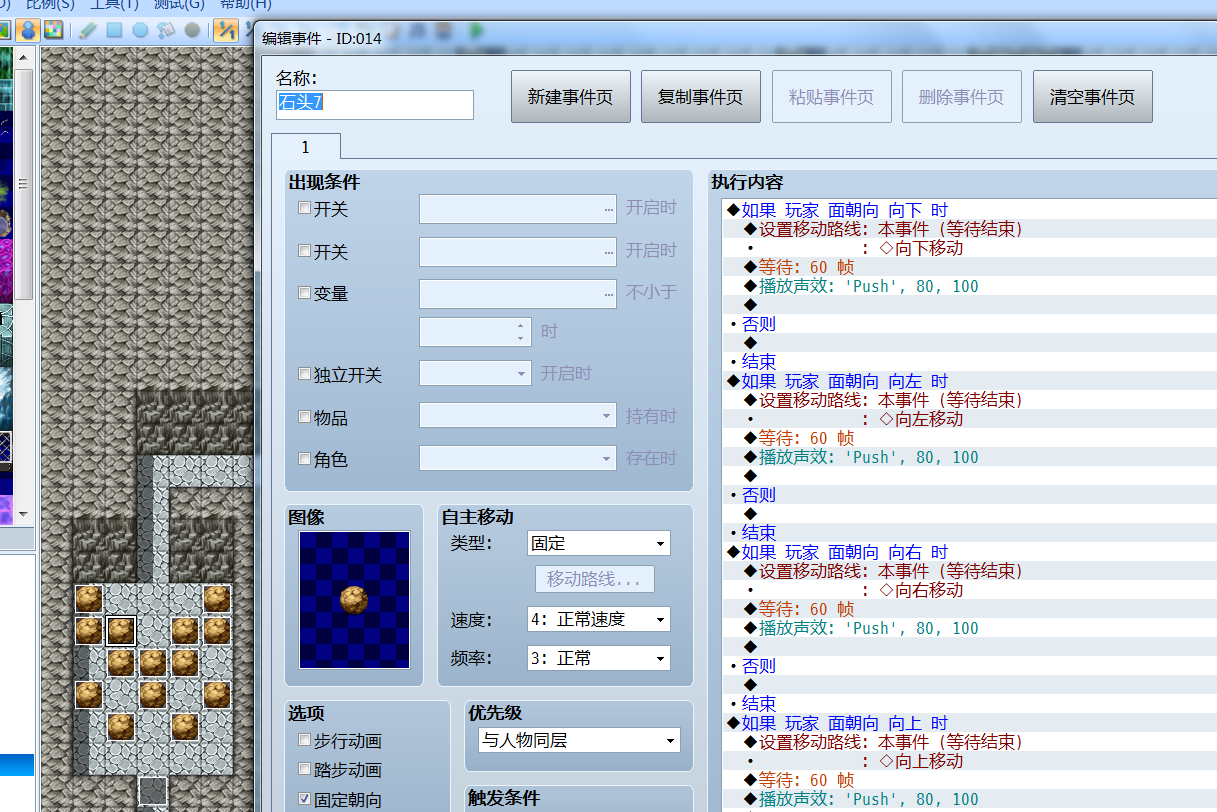Select the pencil drawing tool
Viewport: 1217px width, 812px height.
(x=88, y=30)
